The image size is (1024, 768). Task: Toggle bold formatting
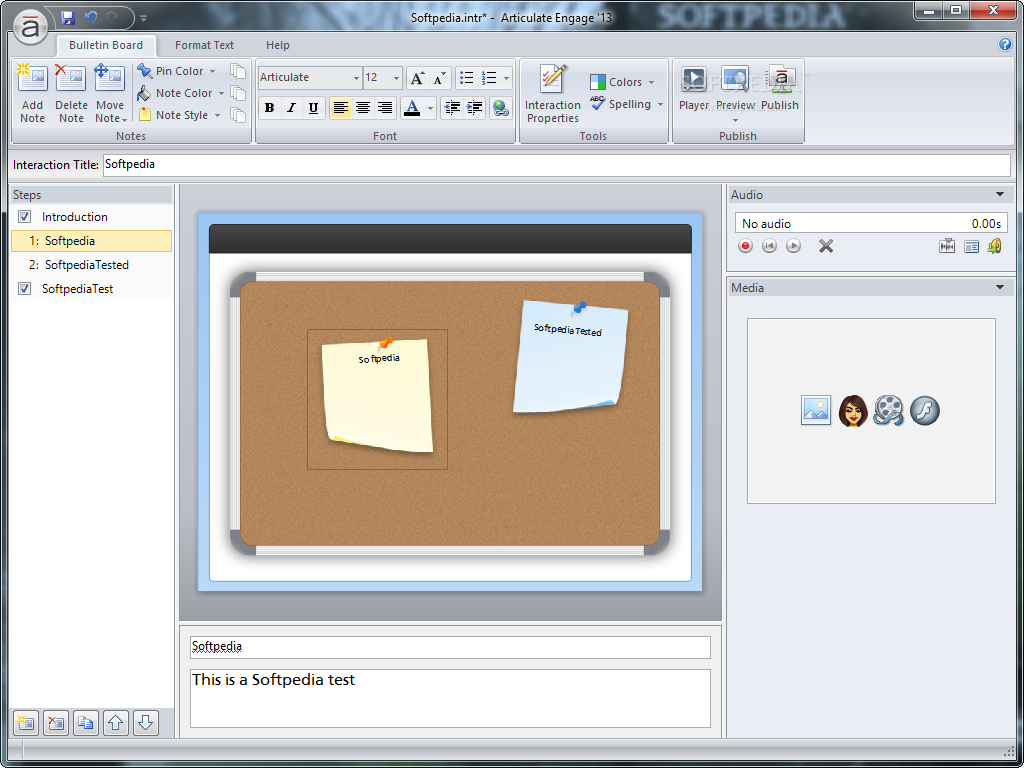click(269, 108)
